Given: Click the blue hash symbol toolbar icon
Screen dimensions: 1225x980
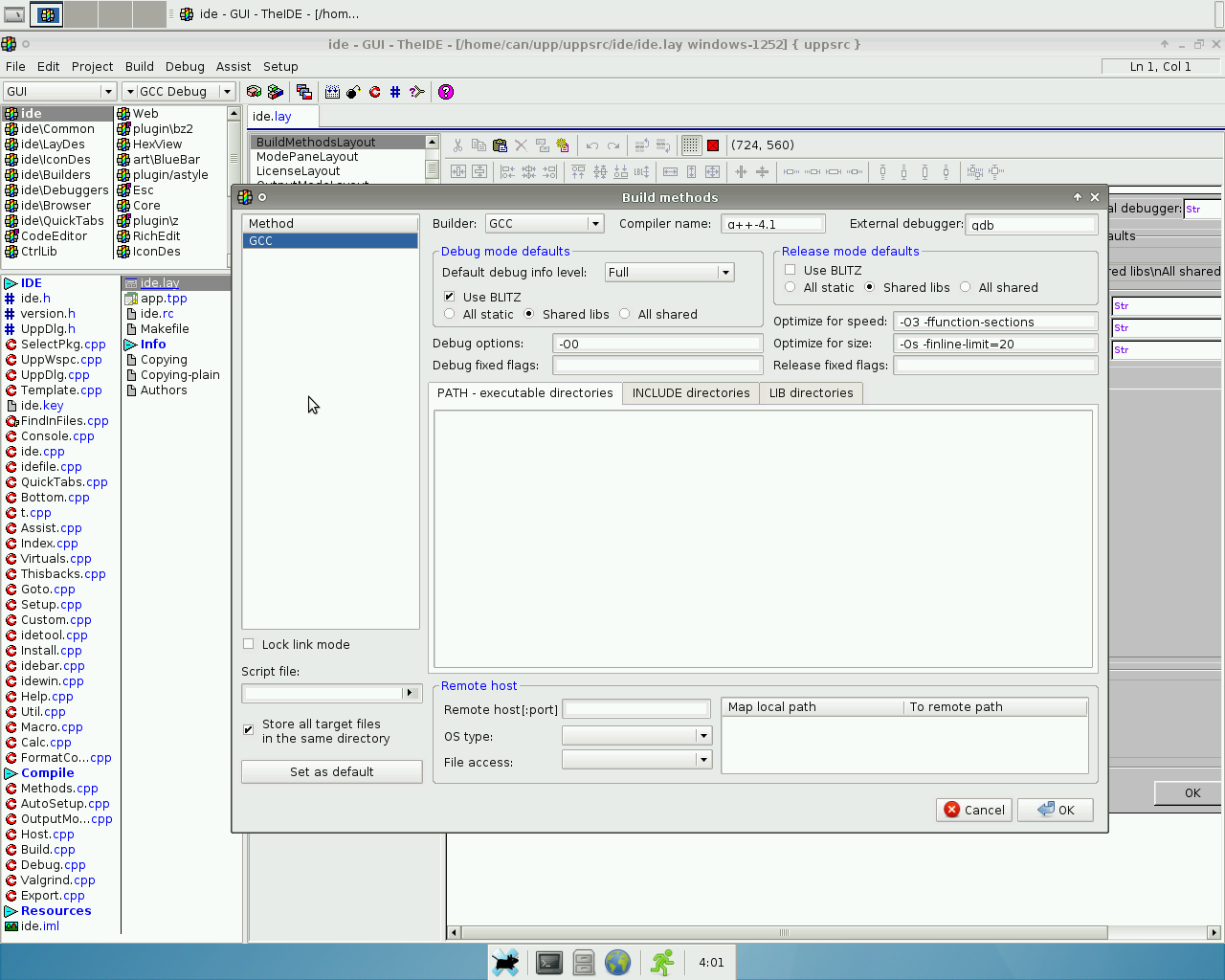Looking at the screenshot, I should click(395, 92).
